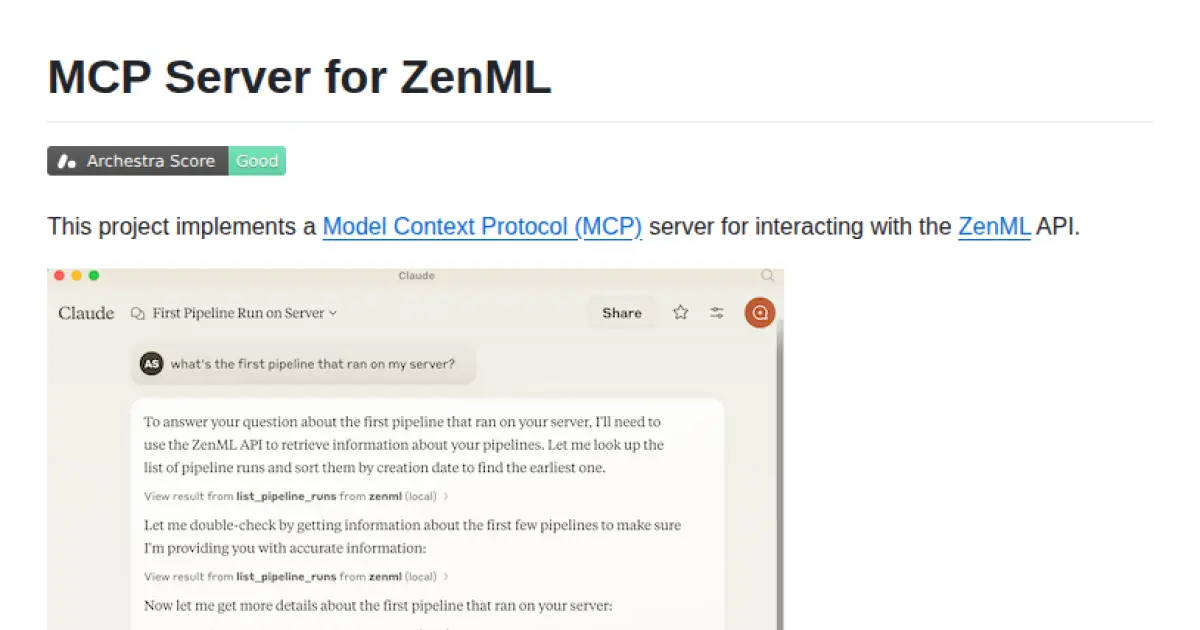Image resolution: width=1200 pixels, height=630 pixels.
Task: Click the zenml (local) label
Action: 403,495
